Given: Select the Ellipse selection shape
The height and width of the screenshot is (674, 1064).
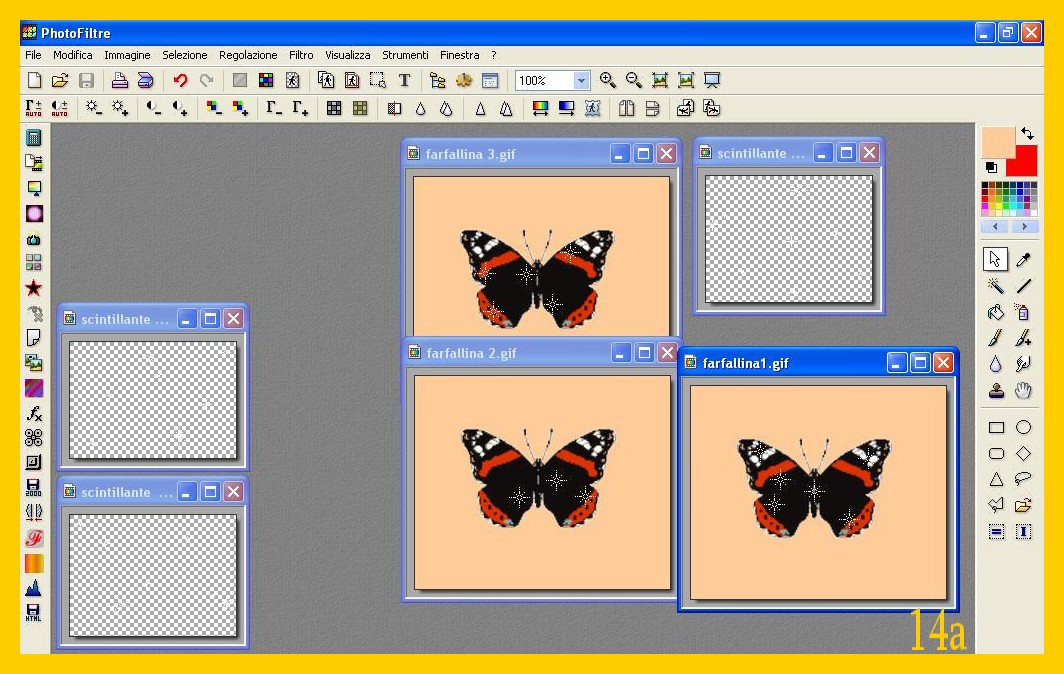Looking at the screenshot, I should coord(1023,427).
